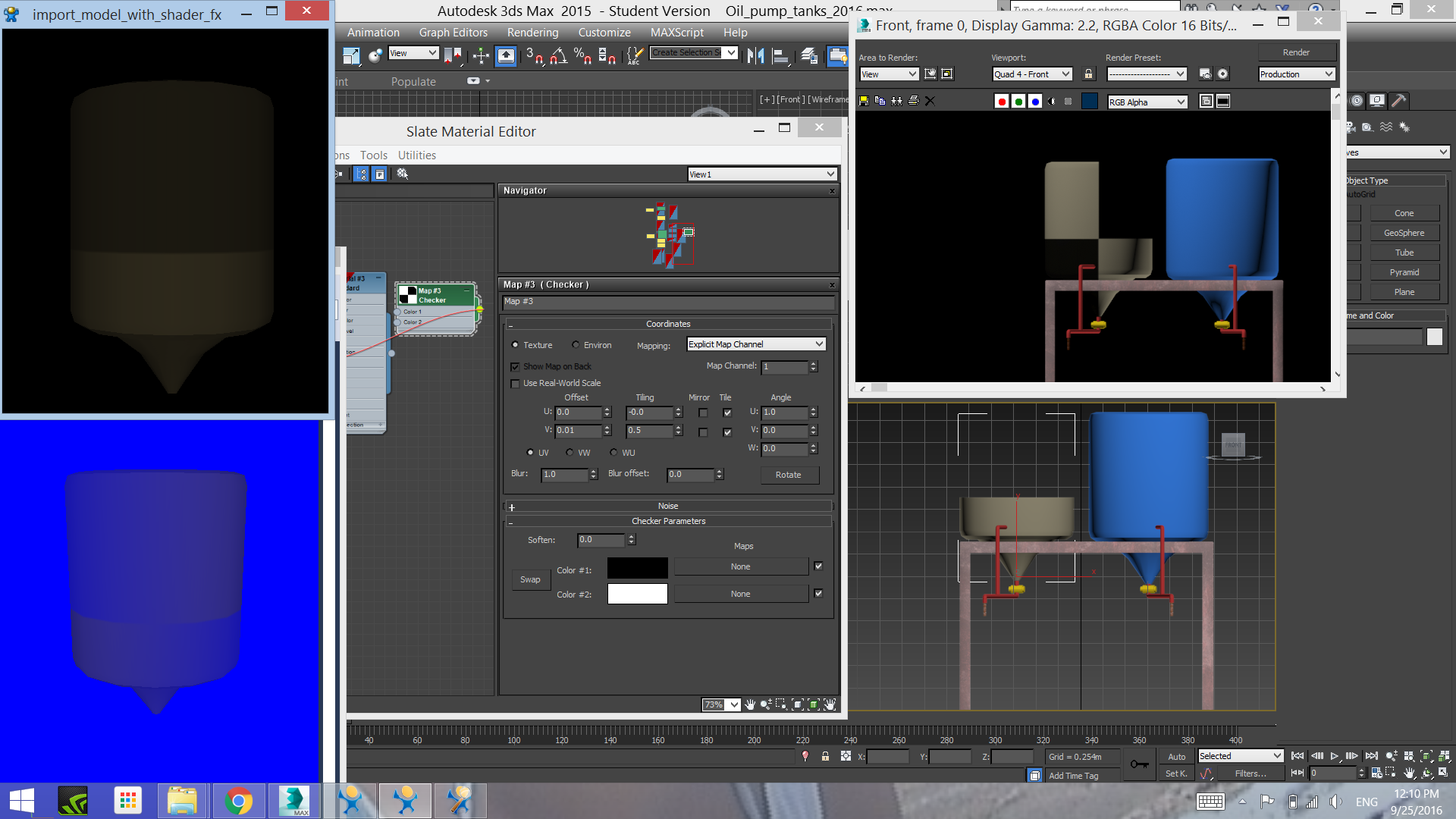Click the Set Keys key icon
The image size is (1456, 819).
tap(1139, 764)
